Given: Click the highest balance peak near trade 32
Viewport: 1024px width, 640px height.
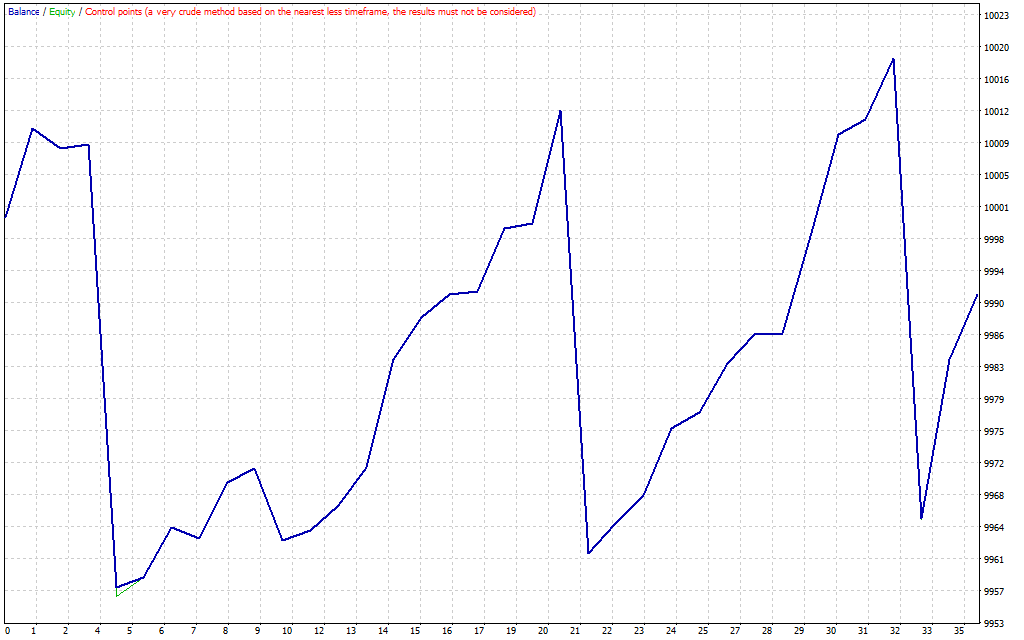Looking at the screenshot, I should coord(893,59).
